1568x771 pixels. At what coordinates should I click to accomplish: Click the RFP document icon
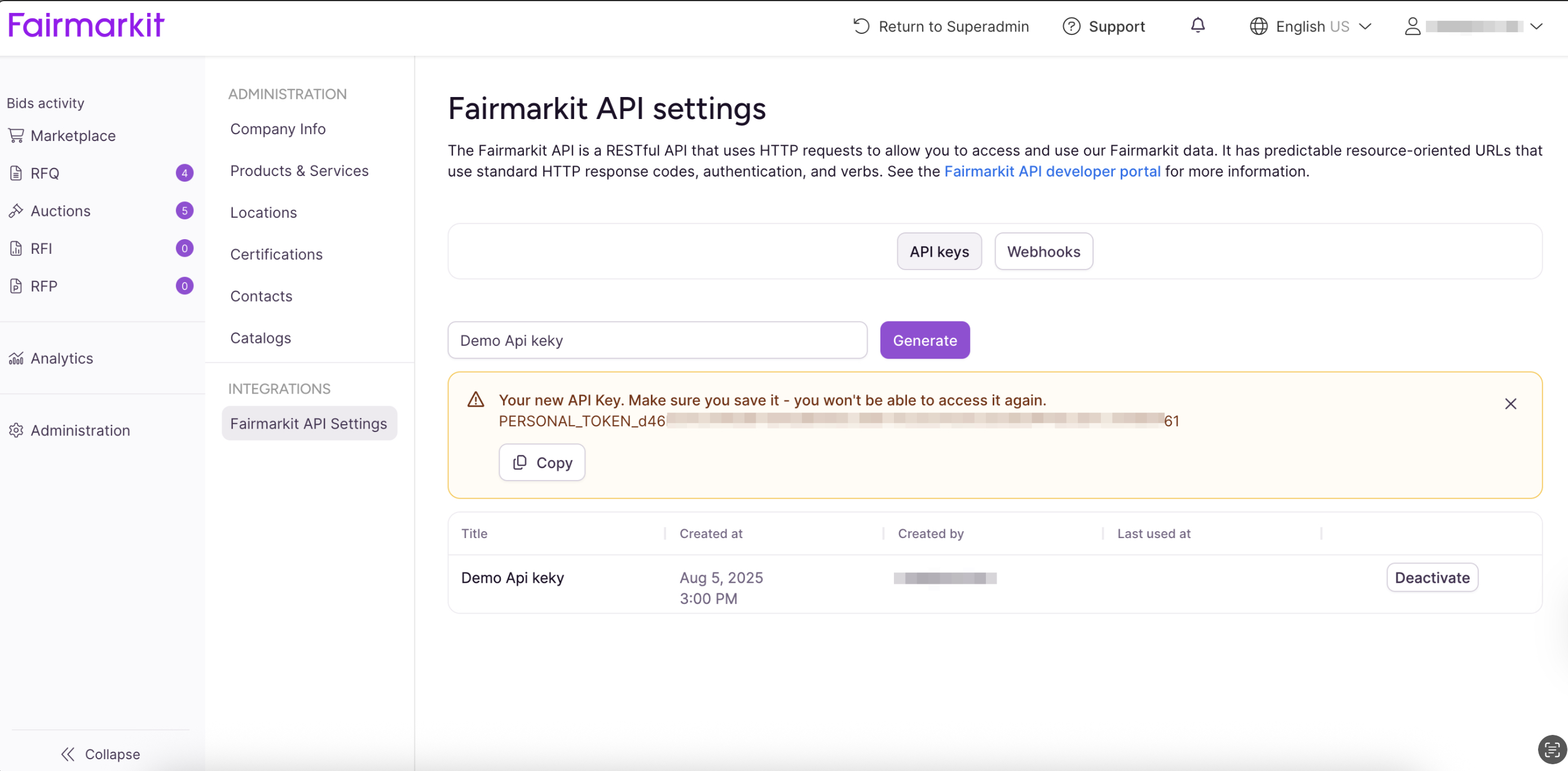(16, 286)
